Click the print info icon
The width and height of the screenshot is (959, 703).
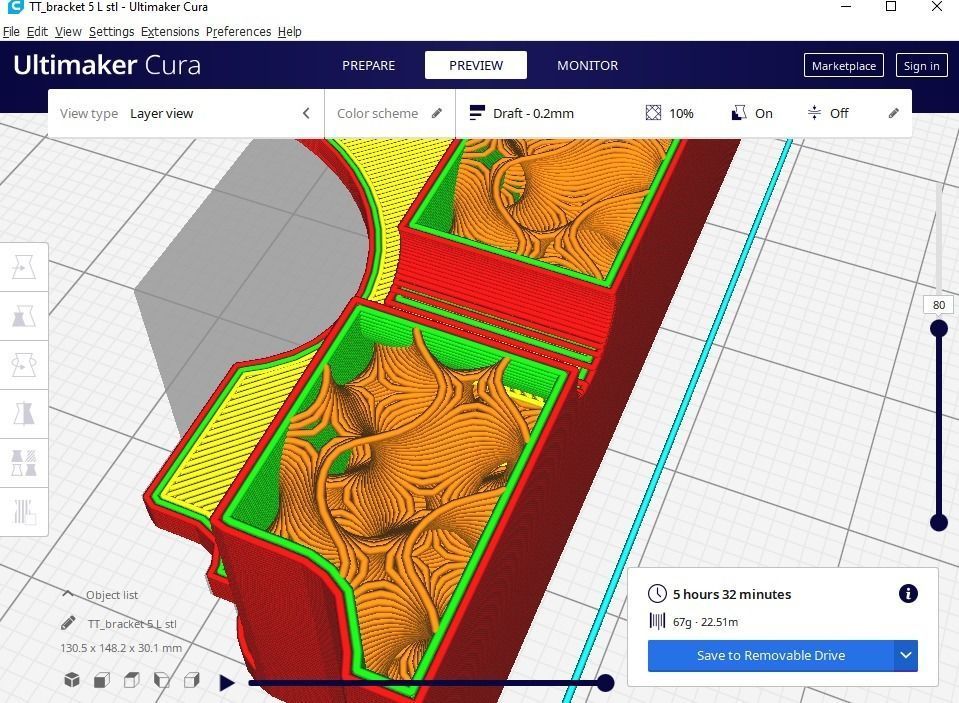coord(908,593)
